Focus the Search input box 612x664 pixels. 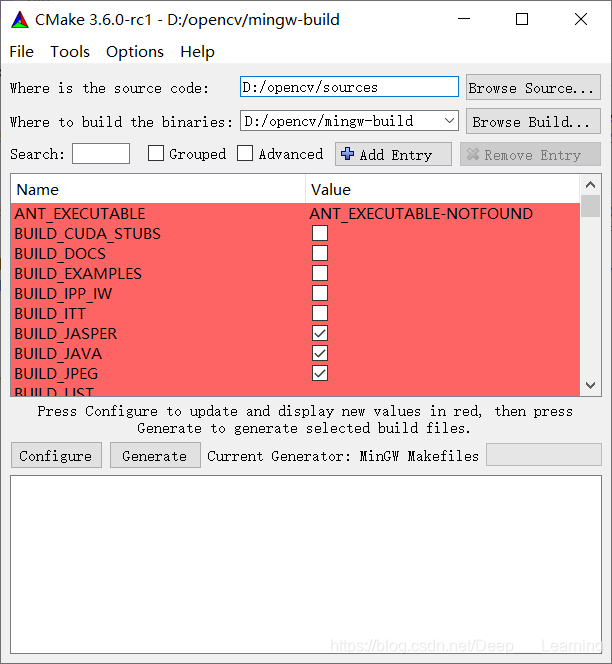point(101,153)
